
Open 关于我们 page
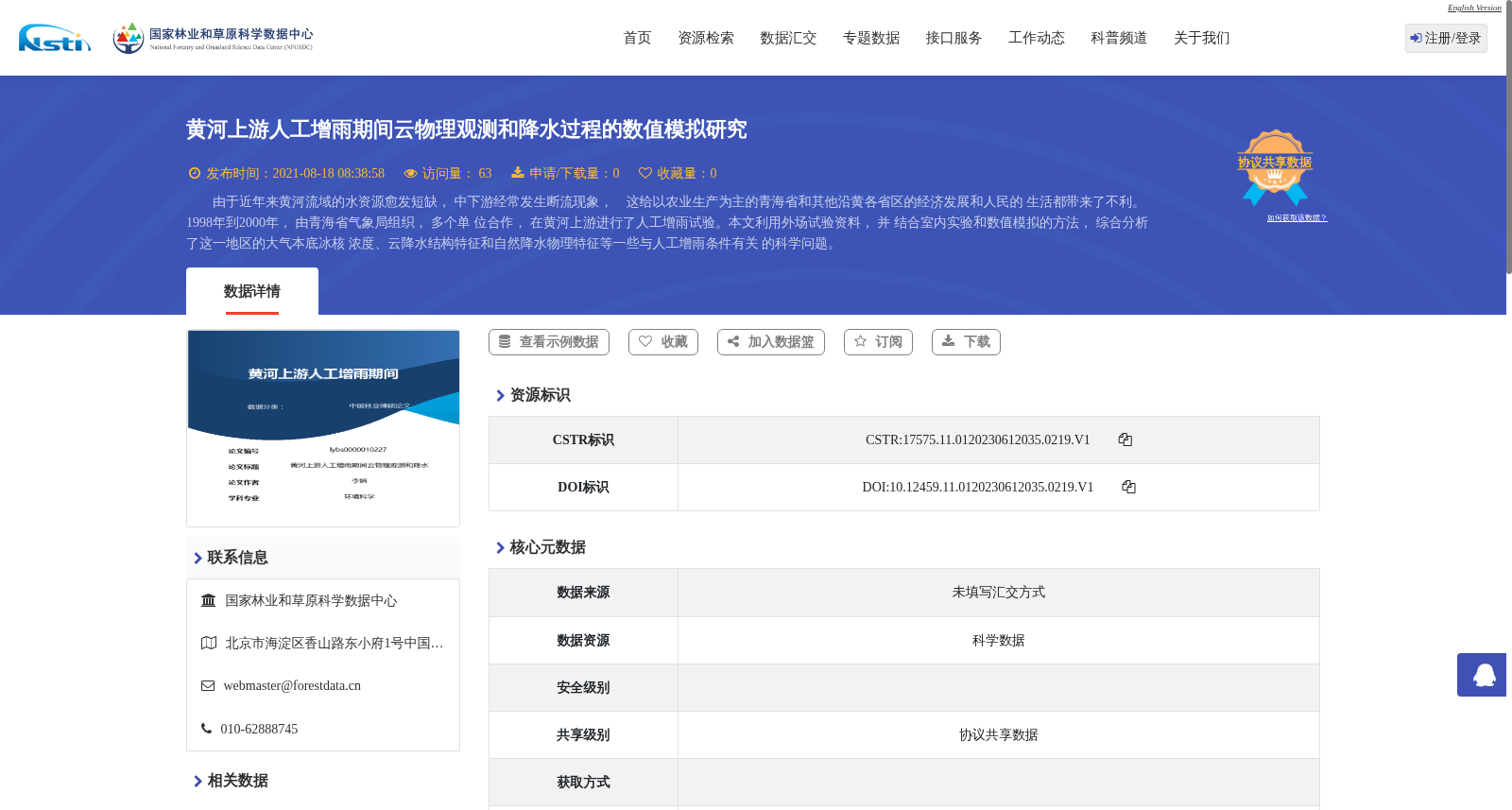tap(1202, 38)
